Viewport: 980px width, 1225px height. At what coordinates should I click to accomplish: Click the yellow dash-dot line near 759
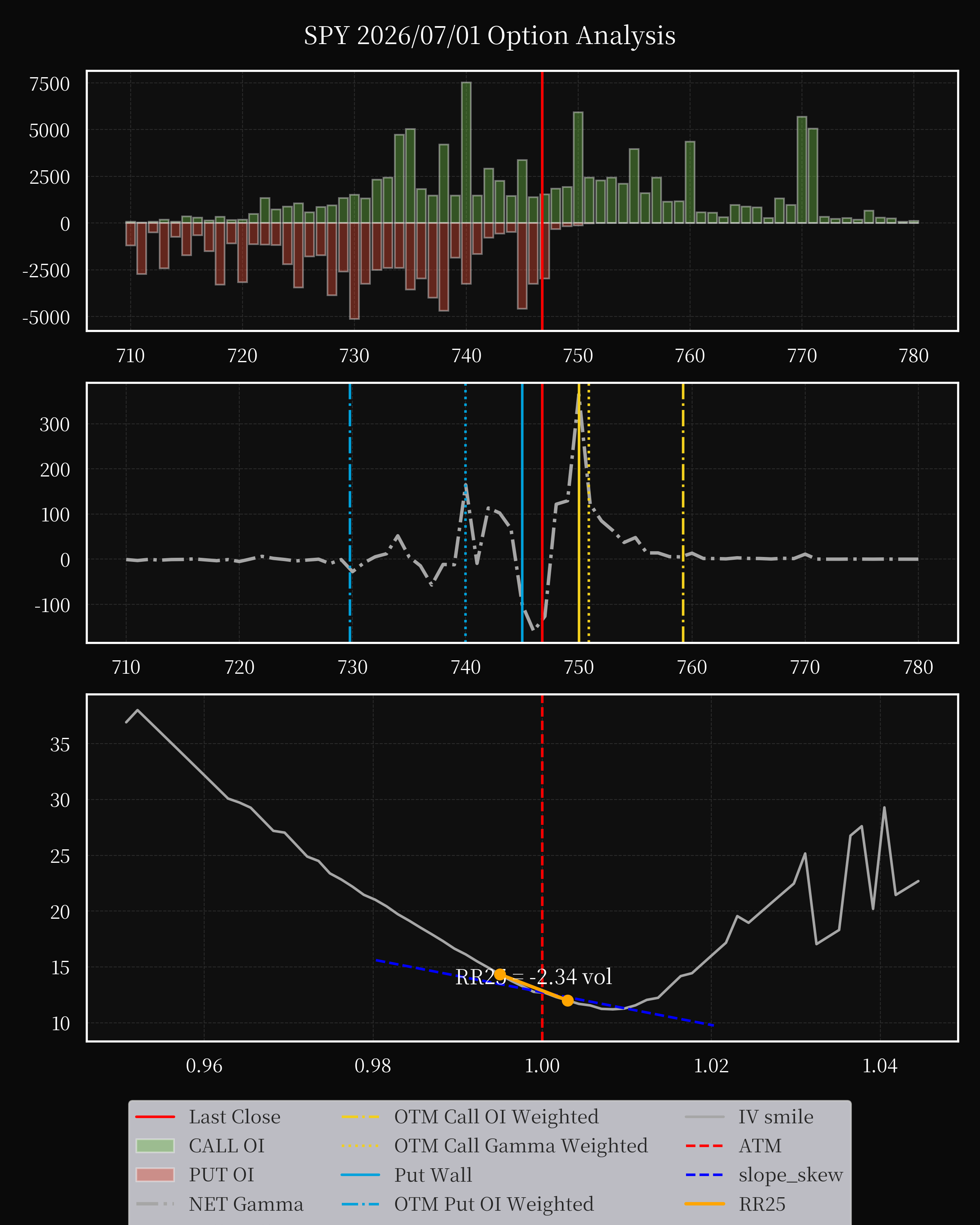click(683, 512)
